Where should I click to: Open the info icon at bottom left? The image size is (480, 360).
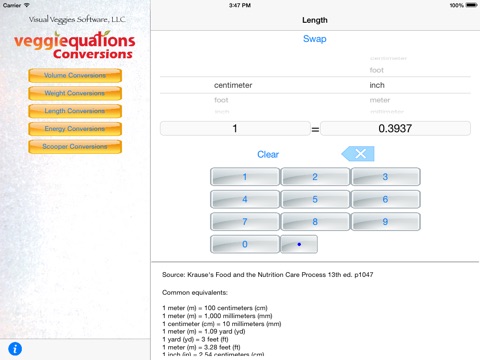point(15,349)
